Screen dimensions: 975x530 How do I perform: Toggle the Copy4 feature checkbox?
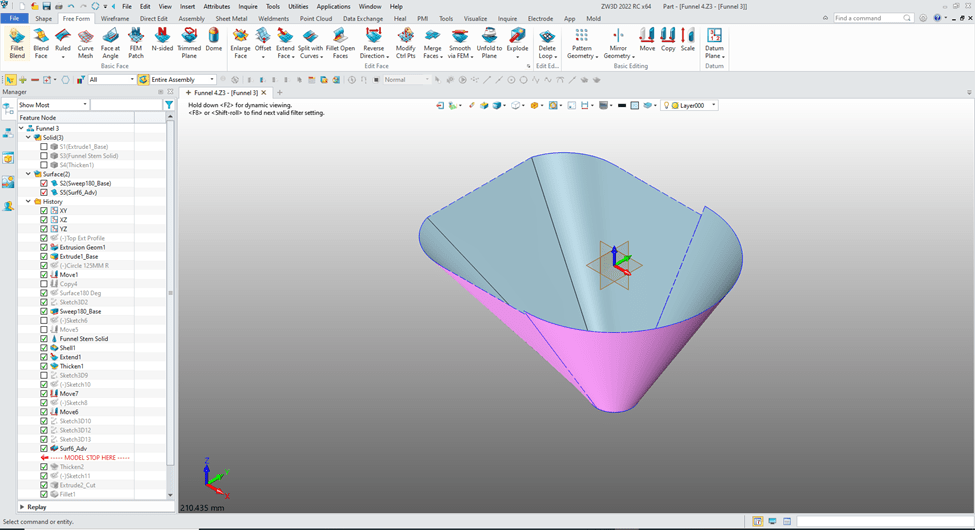44,284
